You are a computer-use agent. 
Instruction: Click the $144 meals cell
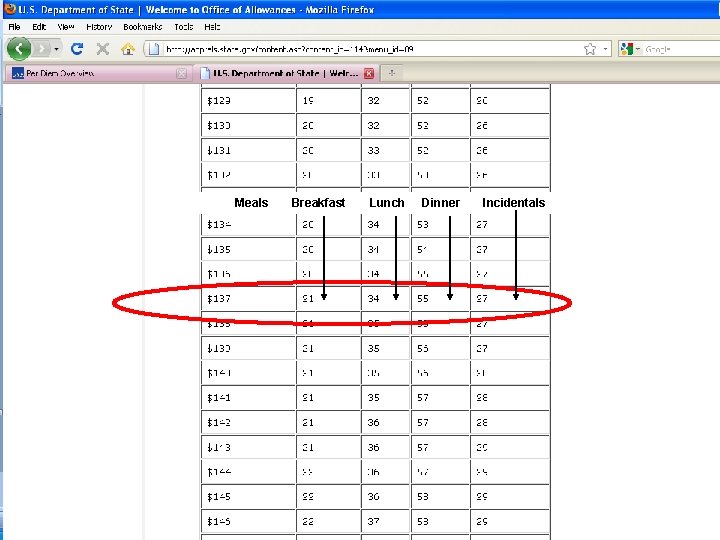click(x=248, y=472)
